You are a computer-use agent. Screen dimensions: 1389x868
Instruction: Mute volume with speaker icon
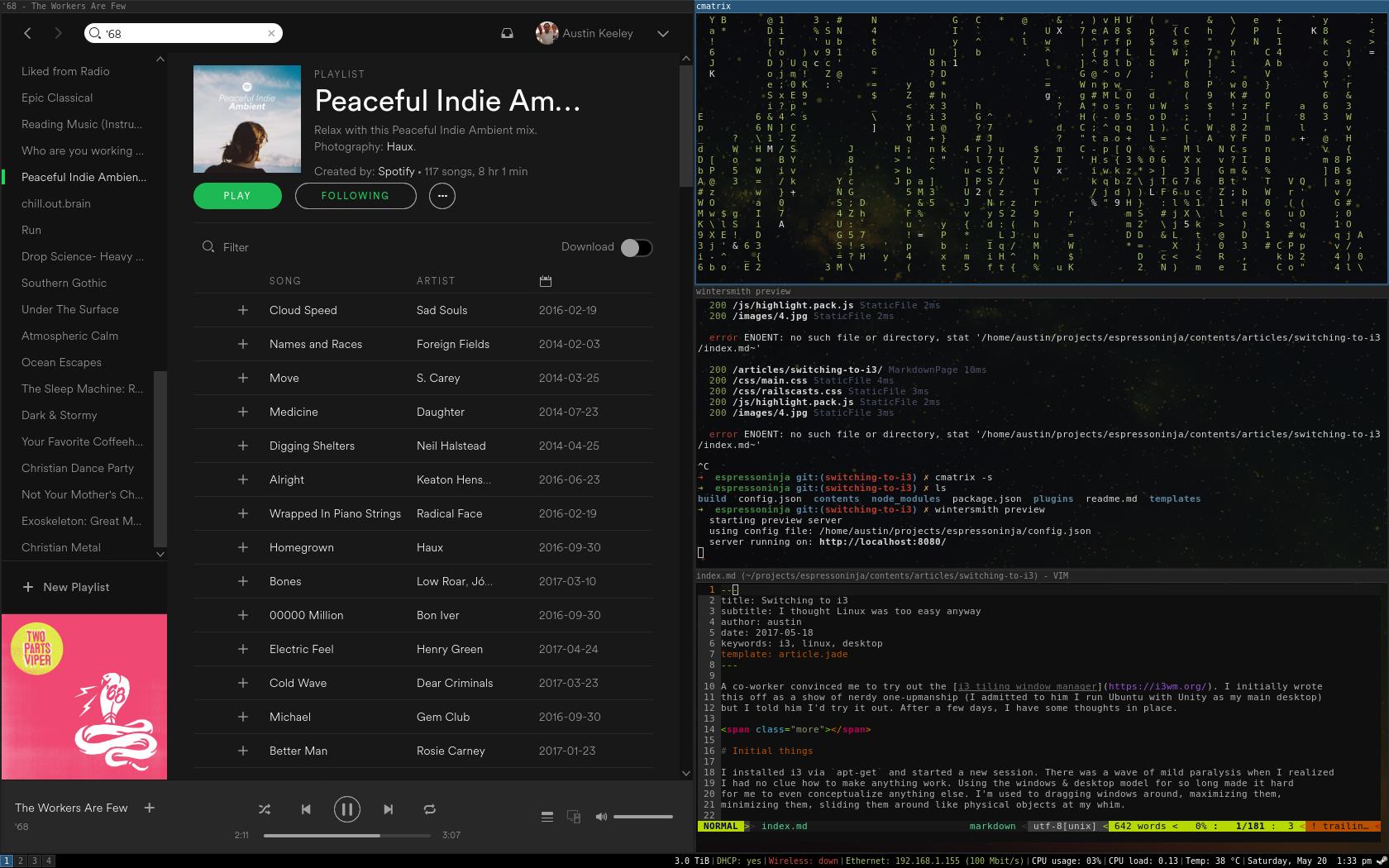click(601, 817)
